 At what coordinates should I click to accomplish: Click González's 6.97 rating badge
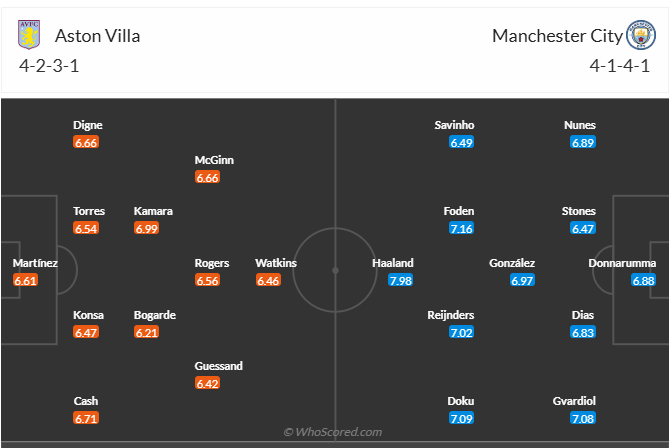coord(522,281)
